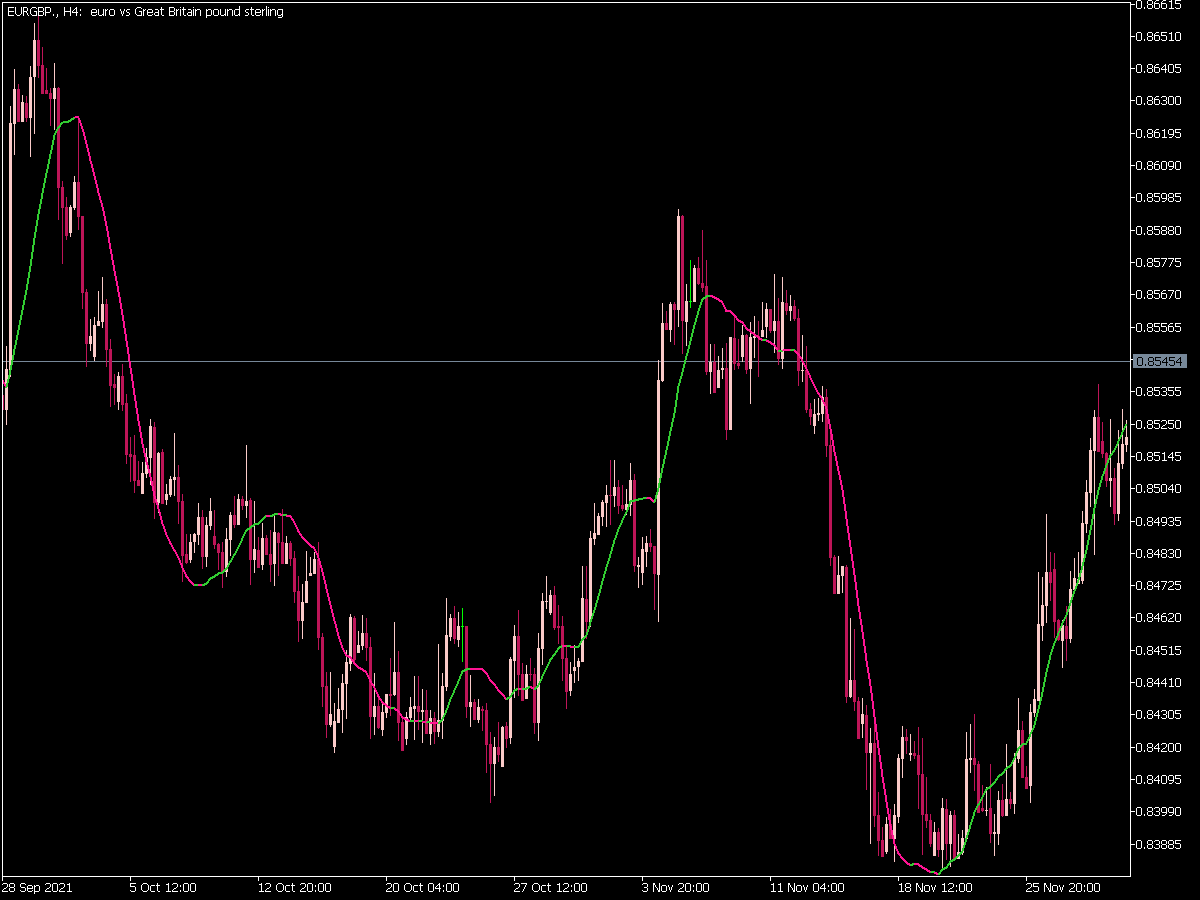Click the 0.85880 price axis label
Viewport: 1200px width, 900px height.
1158,231
